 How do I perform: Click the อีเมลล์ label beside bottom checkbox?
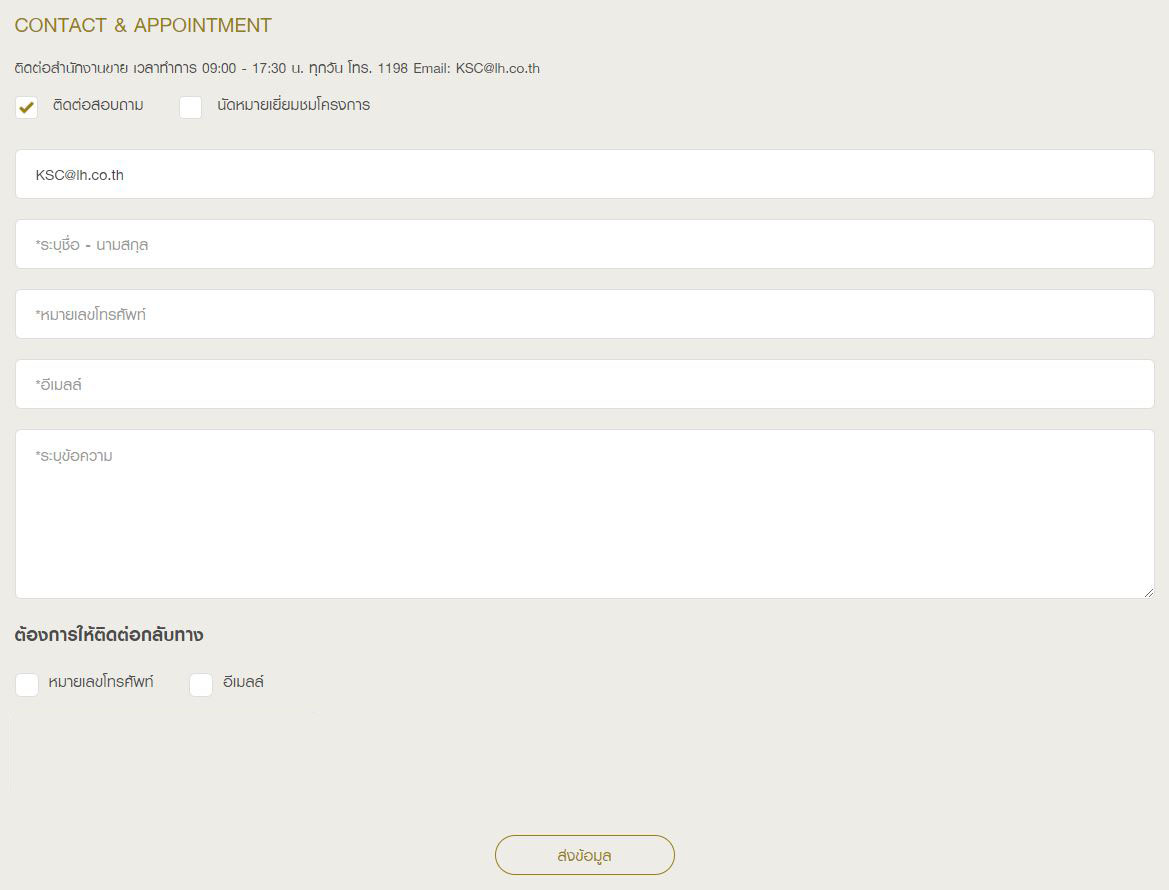tap(243, 683)
